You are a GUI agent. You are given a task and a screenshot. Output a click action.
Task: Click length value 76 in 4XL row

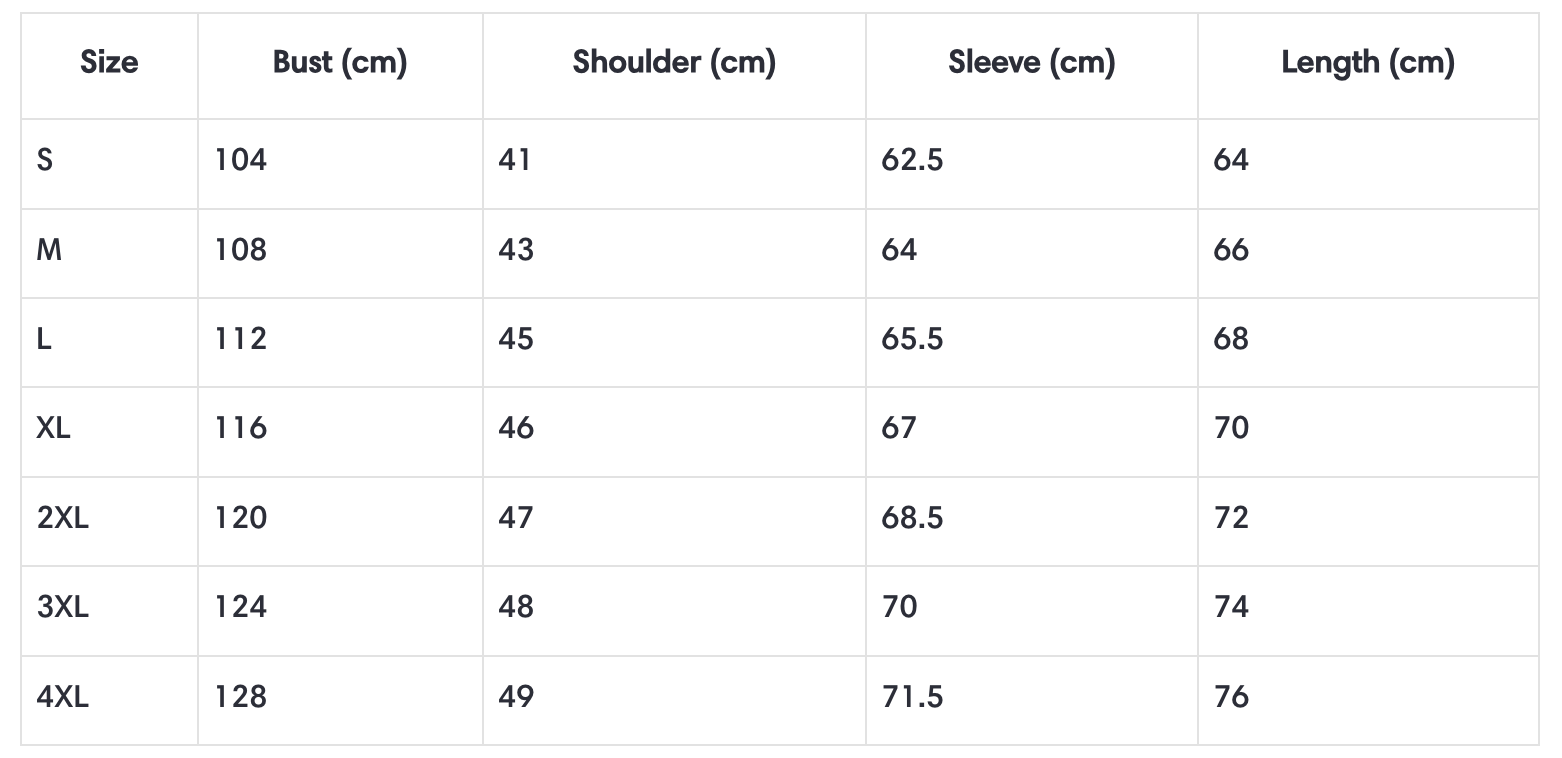click(x=1231, y=696)
